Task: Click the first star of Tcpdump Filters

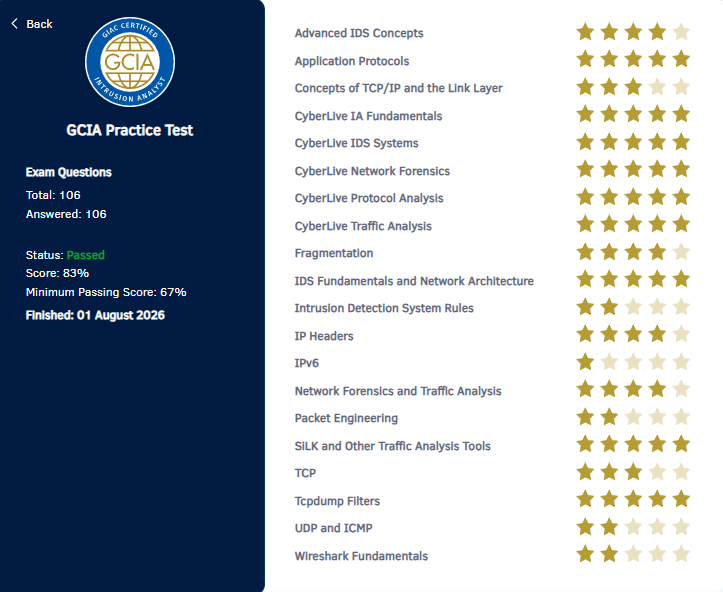Action: (x=586, y=499)
